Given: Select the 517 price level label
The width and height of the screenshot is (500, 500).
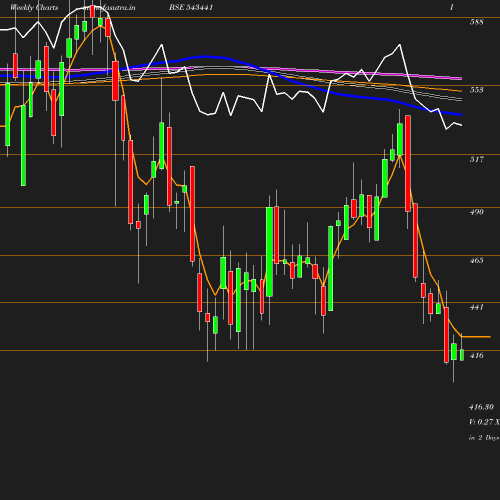Looking at the screenshot, I should 476,159.
